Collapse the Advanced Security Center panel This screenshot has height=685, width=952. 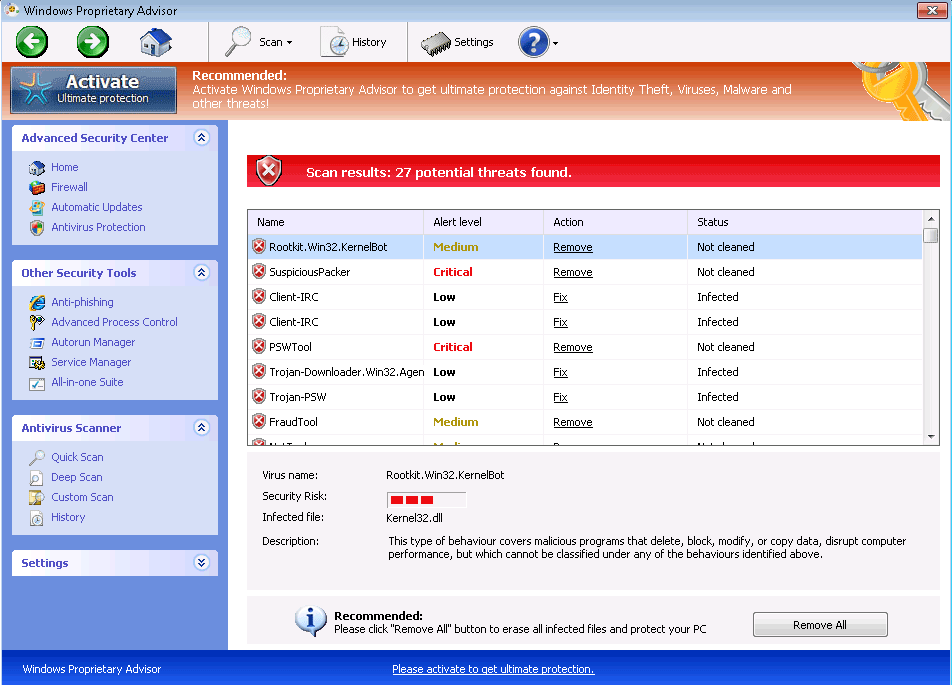pos(201,138)
